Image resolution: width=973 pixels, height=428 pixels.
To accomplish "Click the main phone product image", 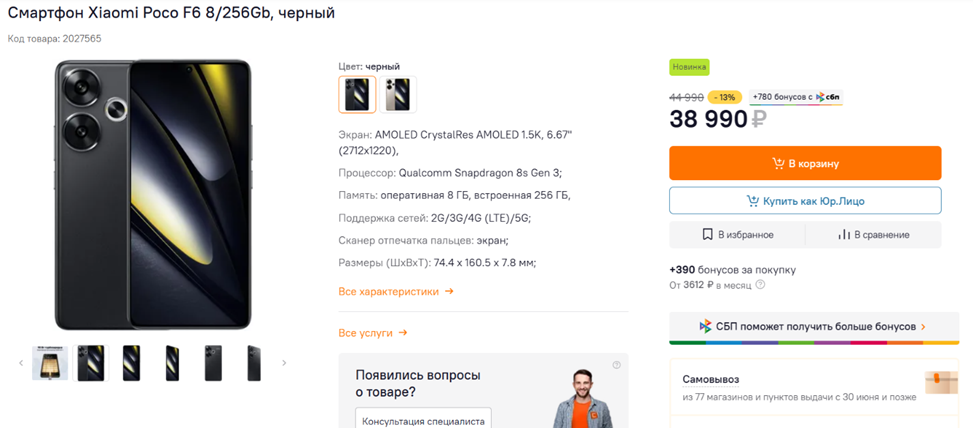I will tap(153, 194).
